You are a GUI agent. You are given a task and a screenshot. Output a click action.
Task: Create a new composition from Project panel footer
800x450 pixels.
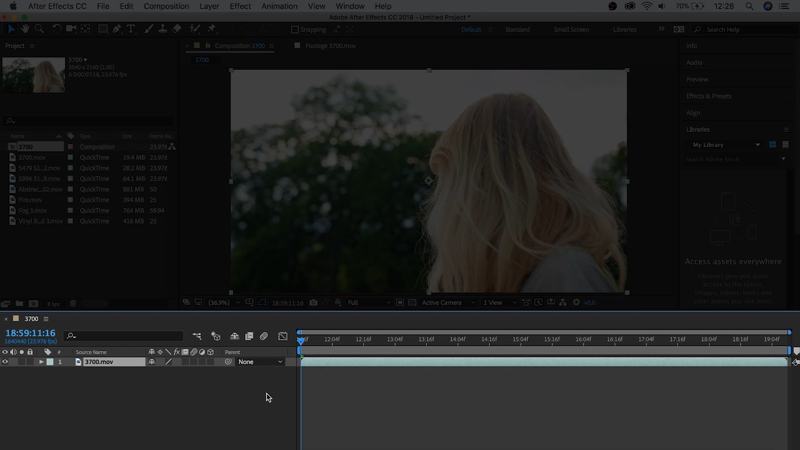tap(33, 304)
